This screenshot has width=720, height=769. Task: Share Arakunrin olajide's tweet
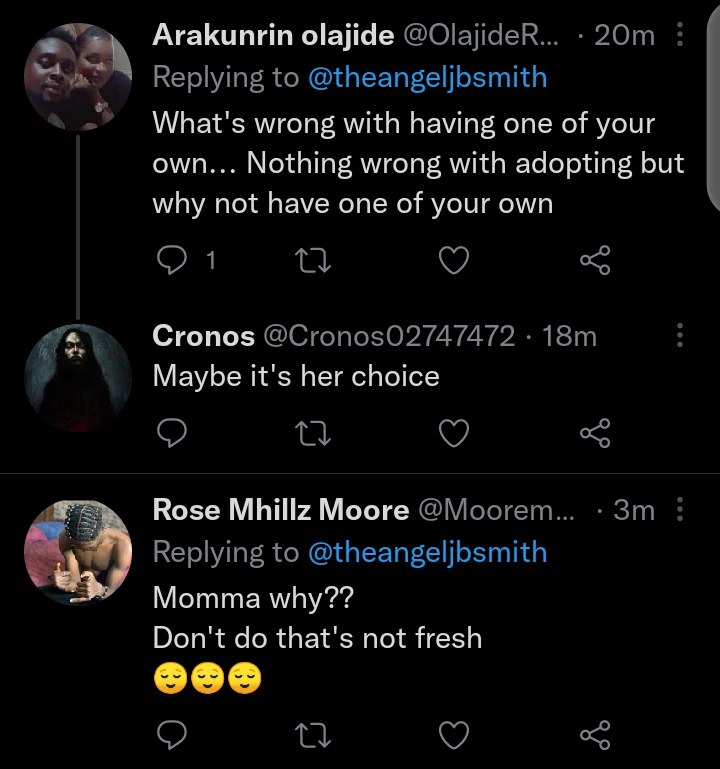[x=595, y=261]
